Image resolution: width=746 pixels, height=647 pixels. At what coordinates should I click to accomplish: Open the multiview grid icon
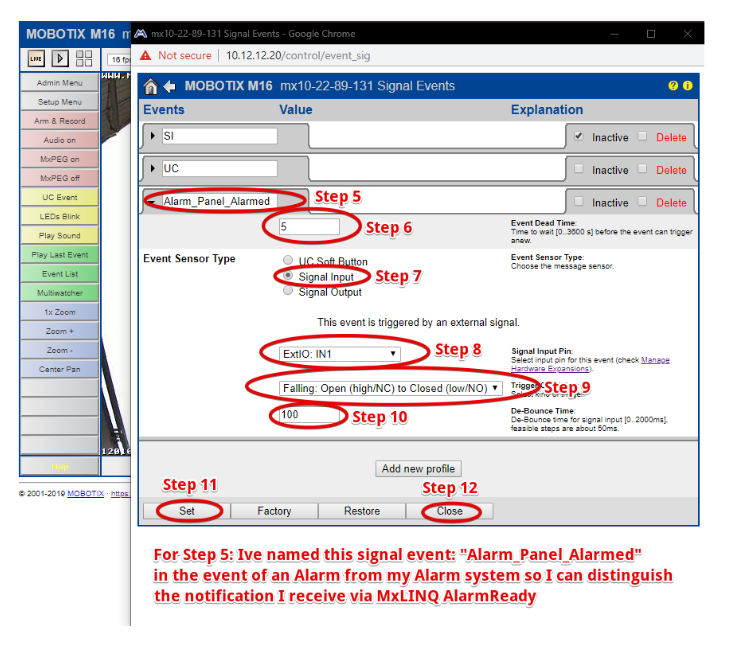point(84,60)
